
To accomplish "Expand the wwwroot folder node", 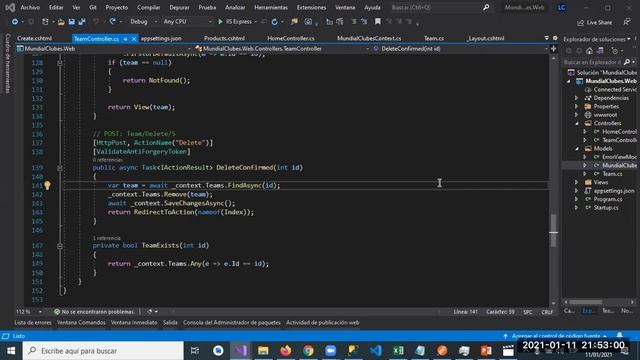I will coord(577,115).
